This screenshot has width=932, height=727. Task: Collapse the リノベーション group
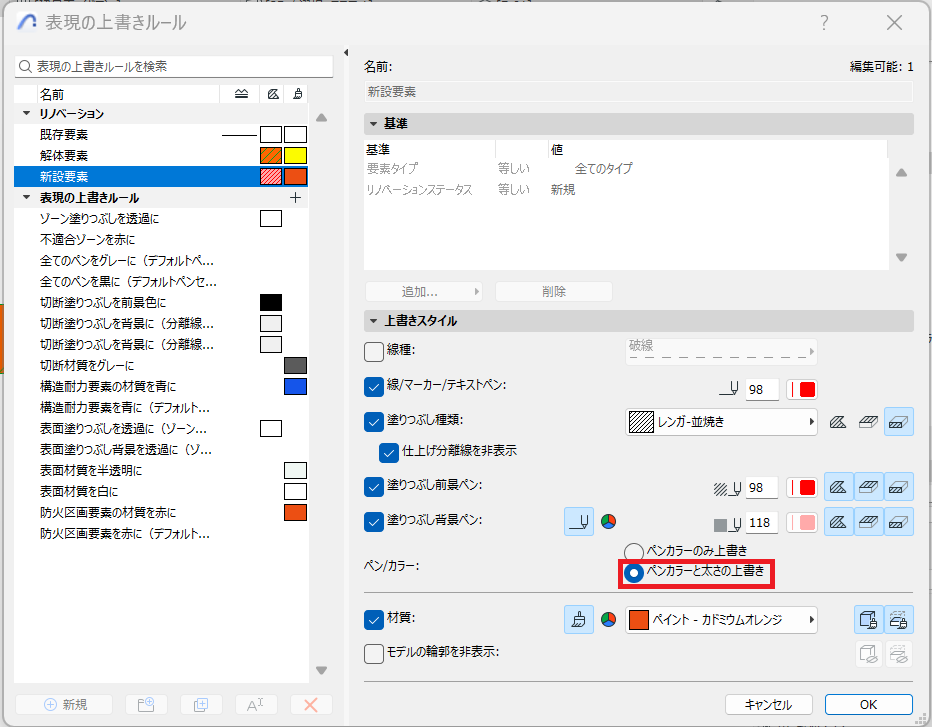tap(26, 113)
